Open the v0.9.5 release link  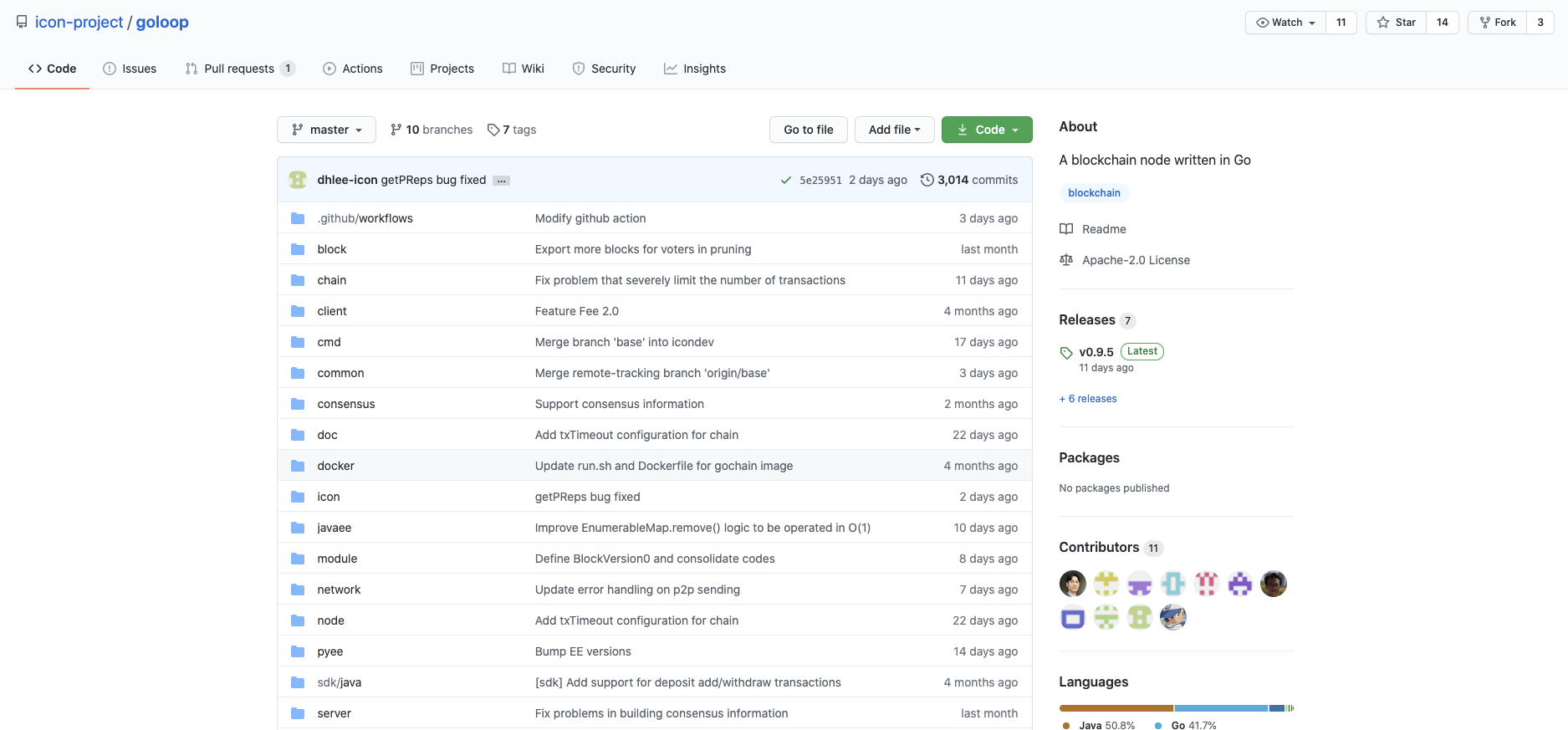pos(1096,352)
